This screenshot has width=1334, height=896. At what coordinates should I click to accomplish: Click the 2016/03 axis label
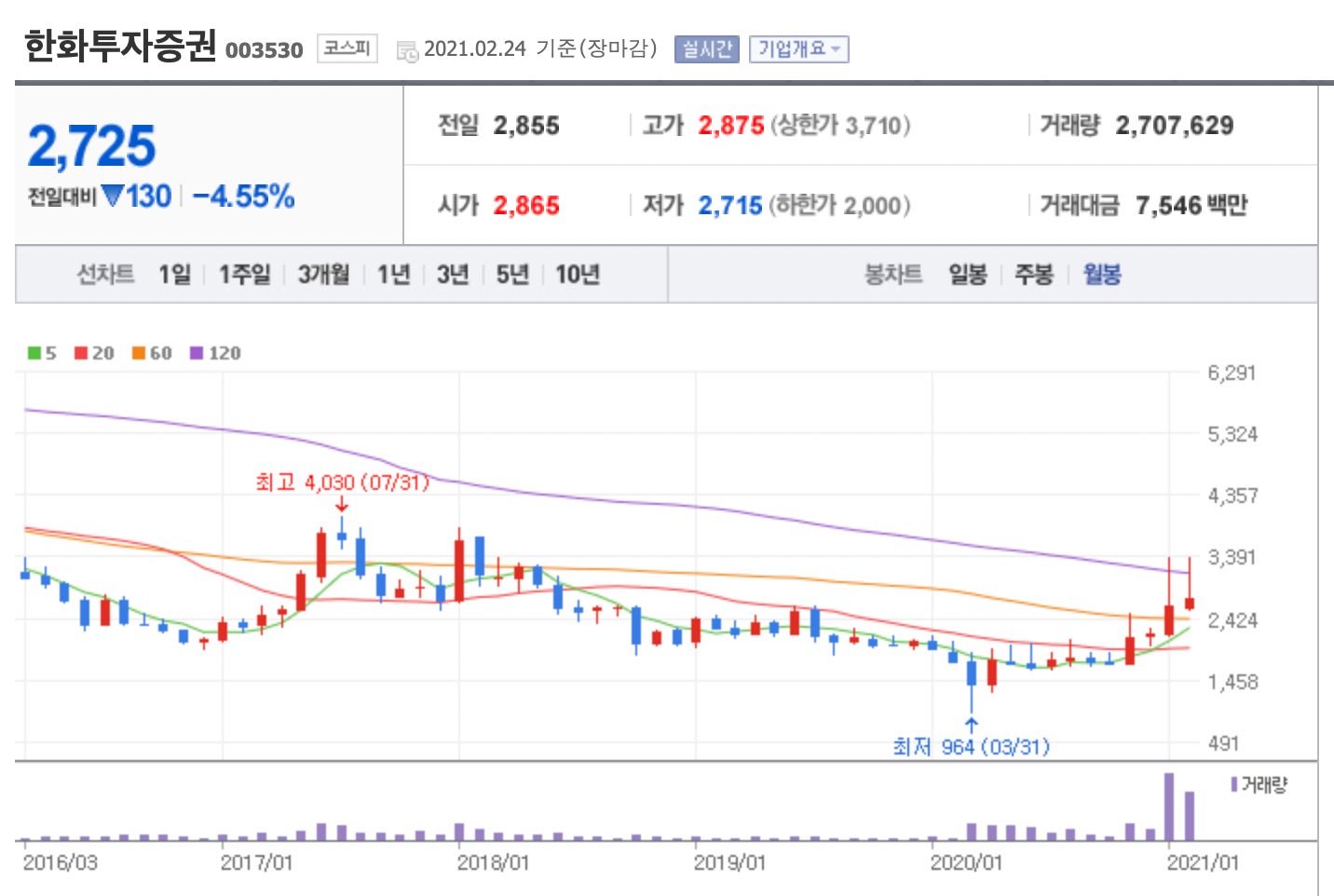tap(60, 862)
